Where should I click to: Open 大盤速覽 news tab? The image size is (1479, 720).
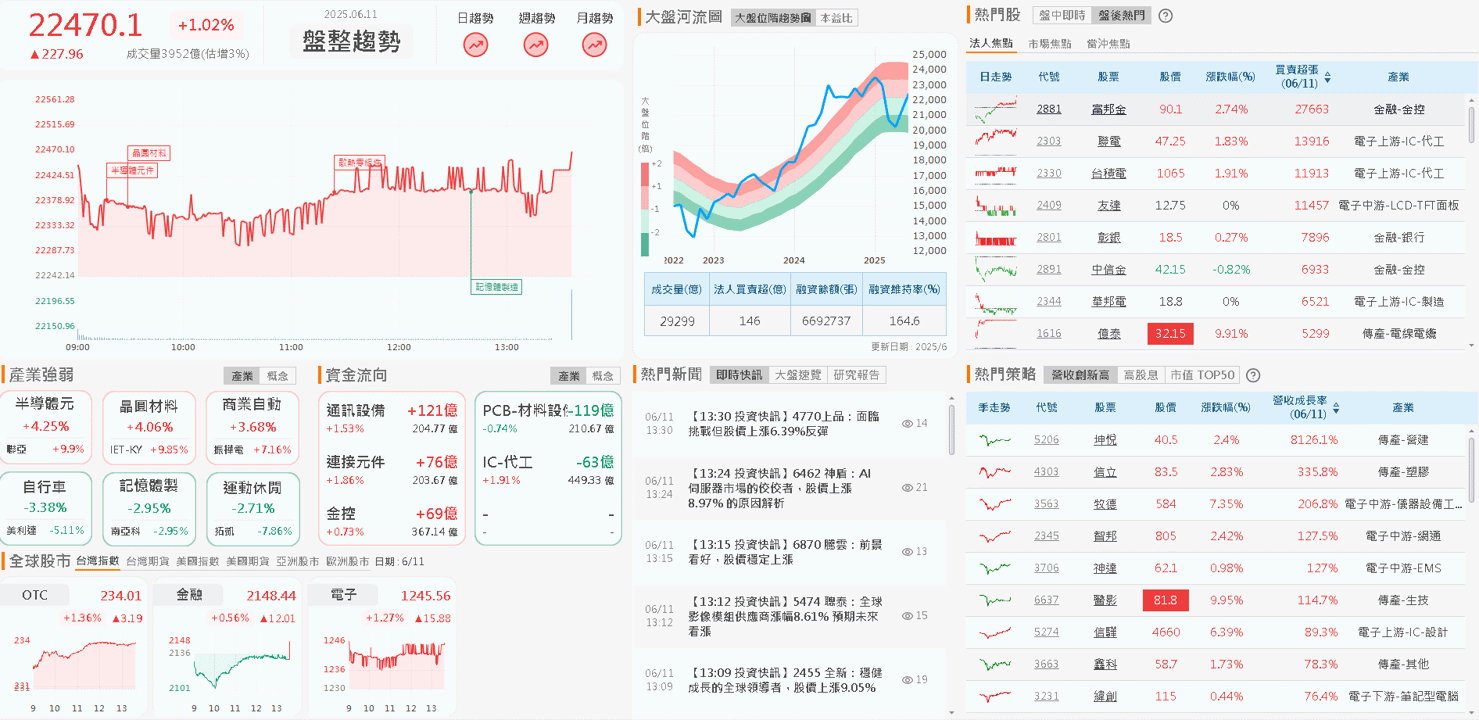(798, 375)
